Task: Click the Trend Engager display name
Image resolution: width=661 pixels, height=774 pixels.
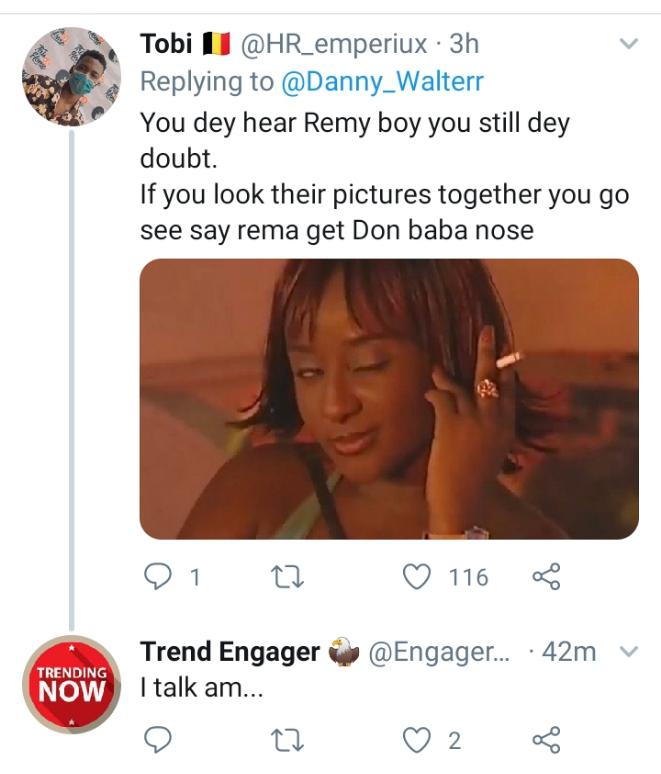Action: pyautogui.click(x=230, y=653)
